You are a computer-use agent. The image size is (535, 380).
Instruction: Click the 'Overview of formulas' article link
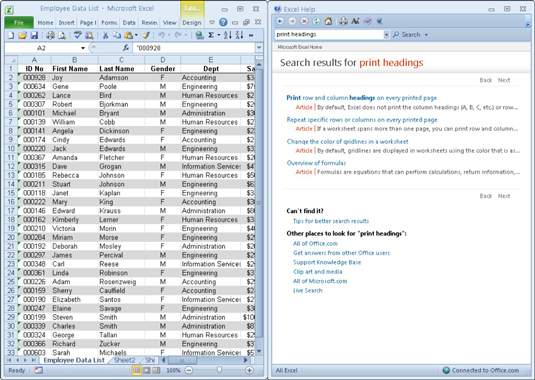tap(316, 163)
